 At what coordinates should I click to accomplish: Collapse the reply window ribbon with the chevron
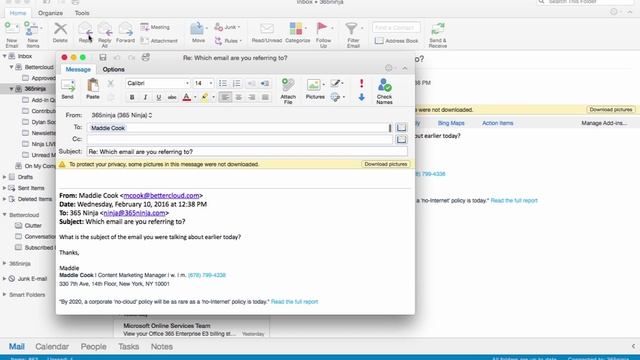tap(404, 68)
